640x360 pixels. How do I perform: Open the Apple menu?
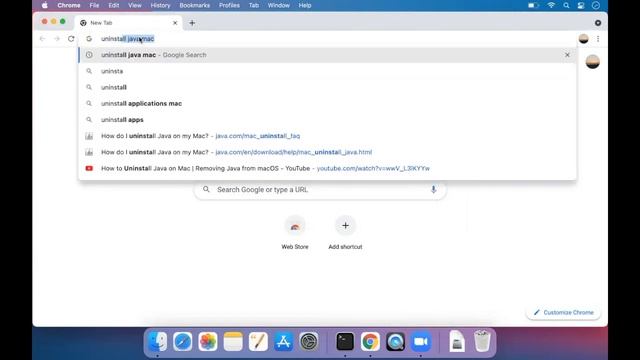point(45,5)
